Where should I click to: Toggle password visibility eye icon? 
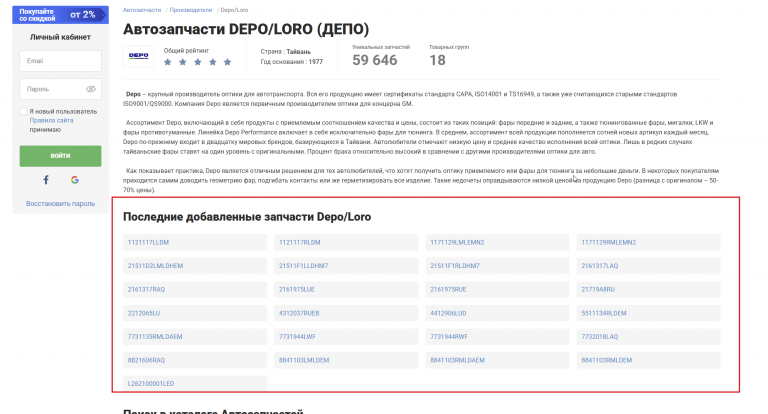coord(91,89)
